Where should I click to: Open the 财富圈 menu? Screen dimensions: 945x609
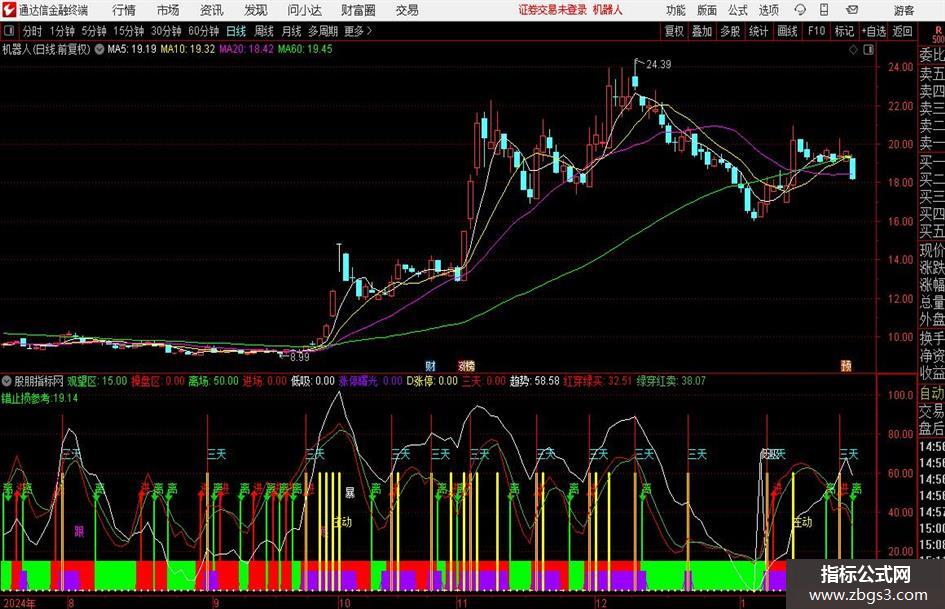click(x=358, y=10)
